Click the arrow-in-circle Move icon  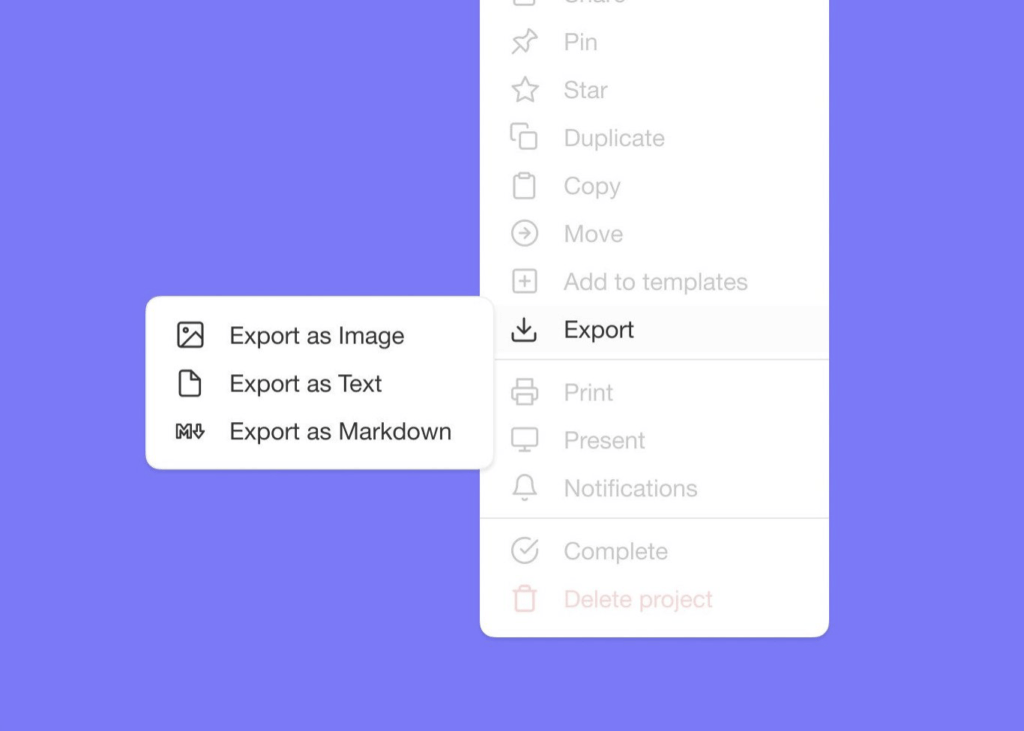524,234
